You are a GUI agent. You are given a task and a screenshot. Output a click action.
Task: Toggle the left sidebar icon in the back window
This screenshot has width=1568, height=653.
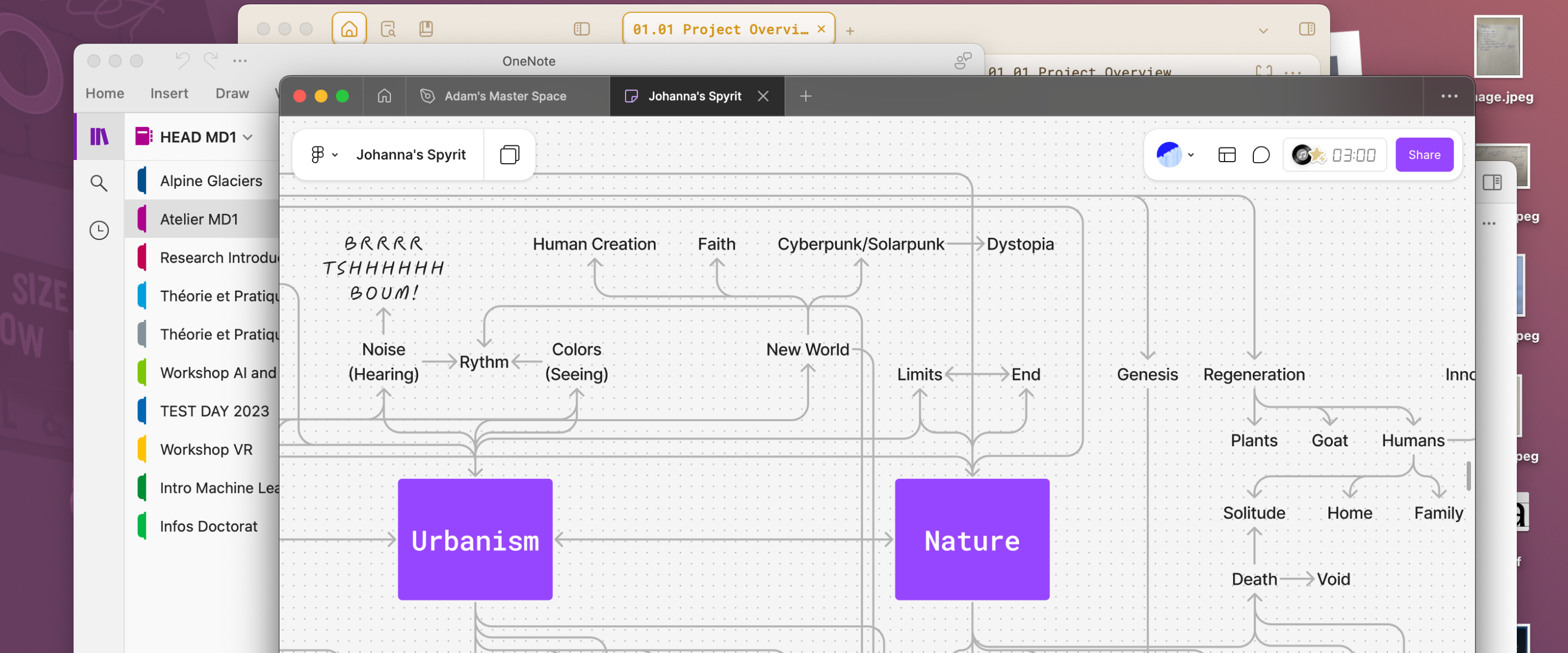point(581,29)
